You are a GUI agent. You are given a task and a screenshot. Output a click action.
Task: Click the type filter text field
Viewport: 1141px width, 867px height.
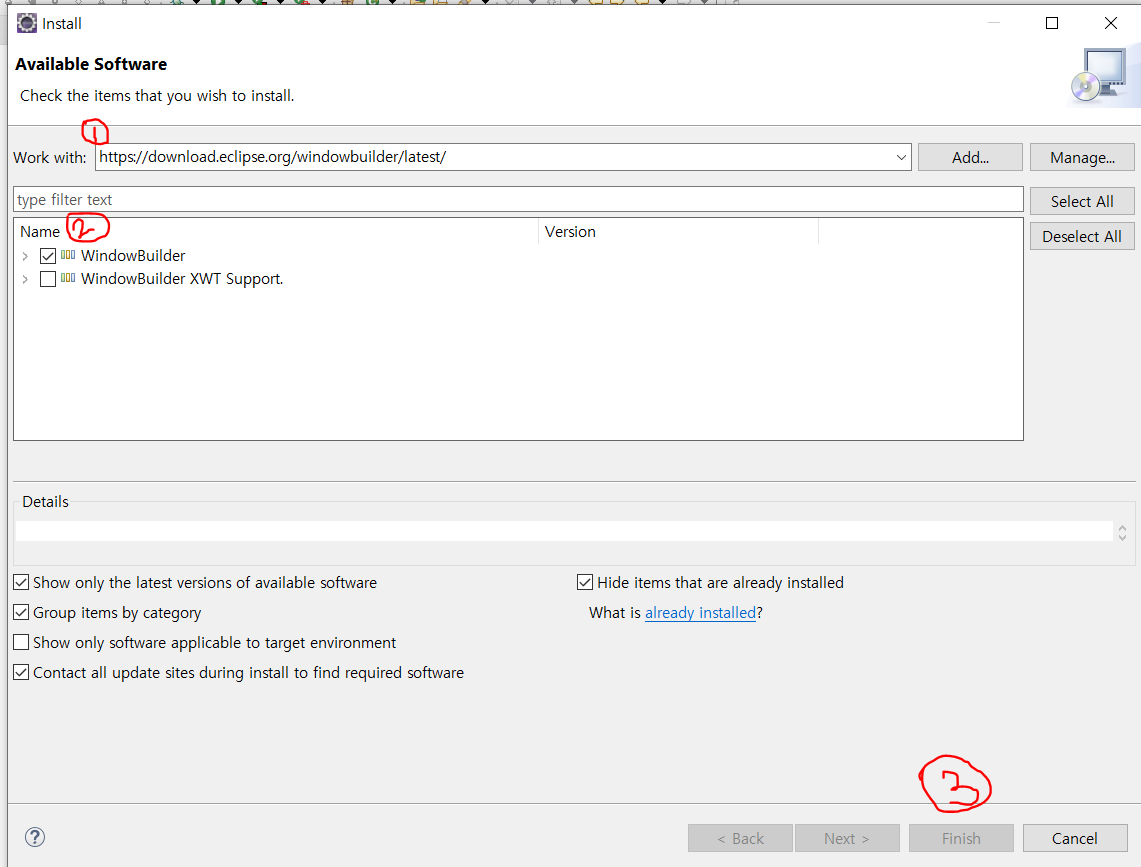pos(518,199)
